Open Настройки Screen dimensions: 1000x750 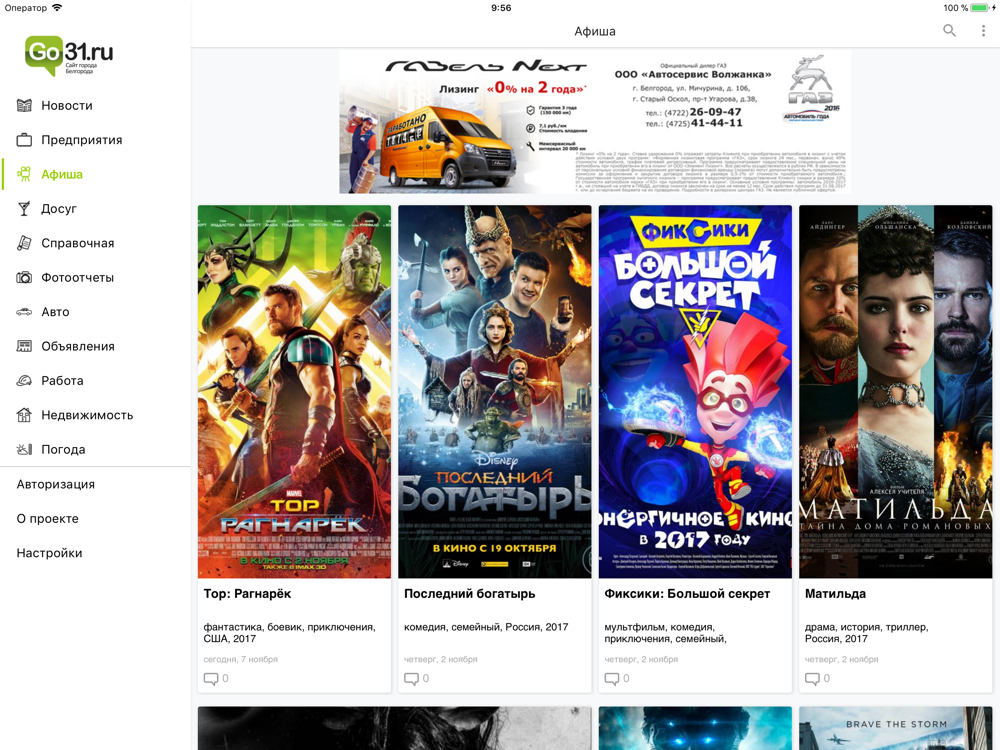tap(49, 553)
